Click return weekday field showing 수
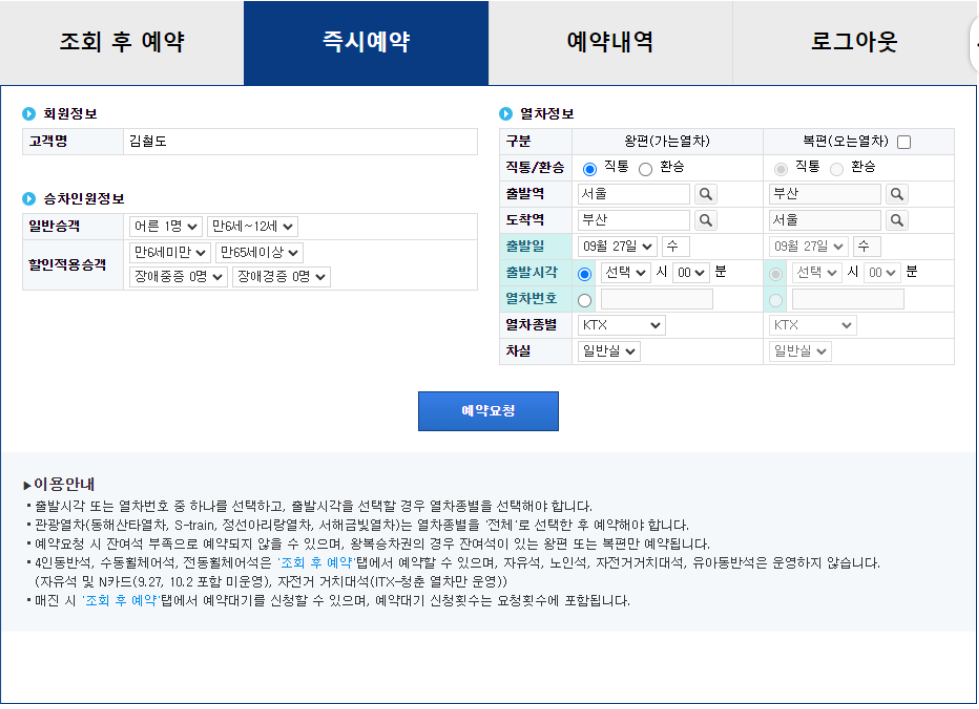The image size is (979, 709). click(867, 247)
